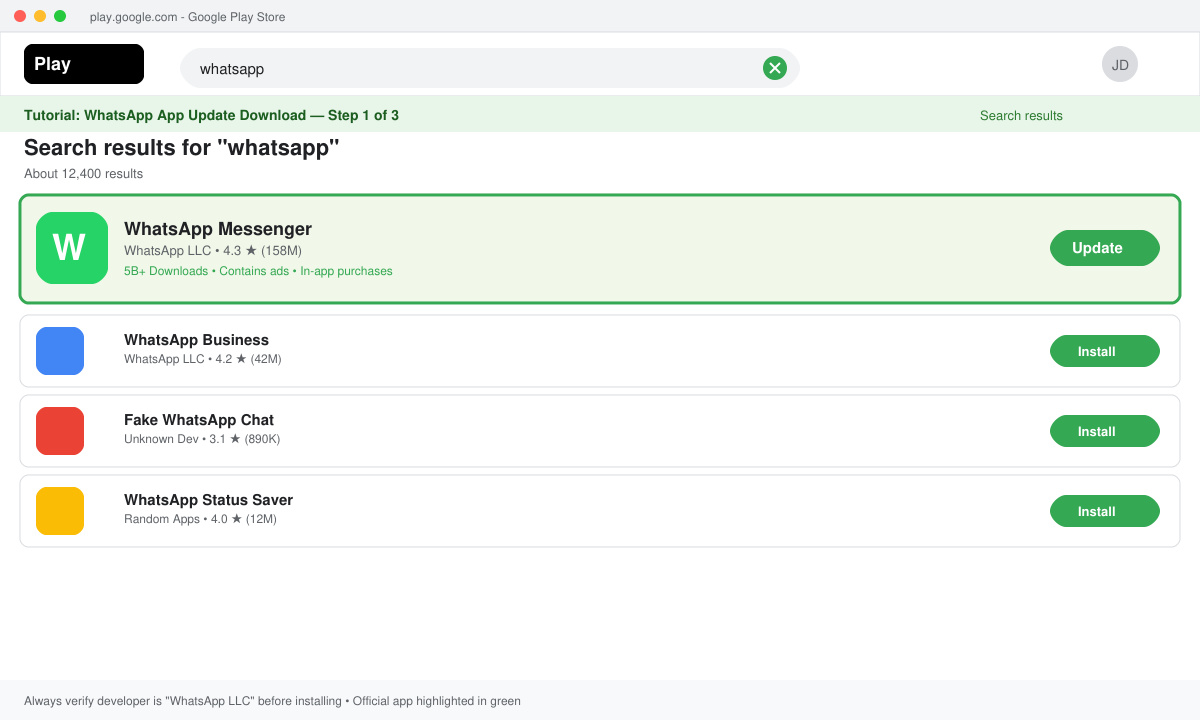Screen dimensions: 1200x720
Task: Click the Search results label in the tutorial bar
Action: [x=1021, y=115]
